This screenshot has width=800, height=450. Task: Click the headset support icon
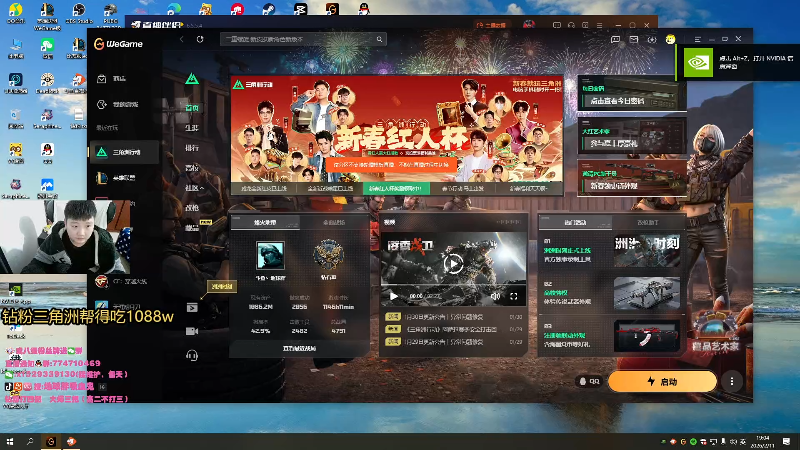click(192, 356)
